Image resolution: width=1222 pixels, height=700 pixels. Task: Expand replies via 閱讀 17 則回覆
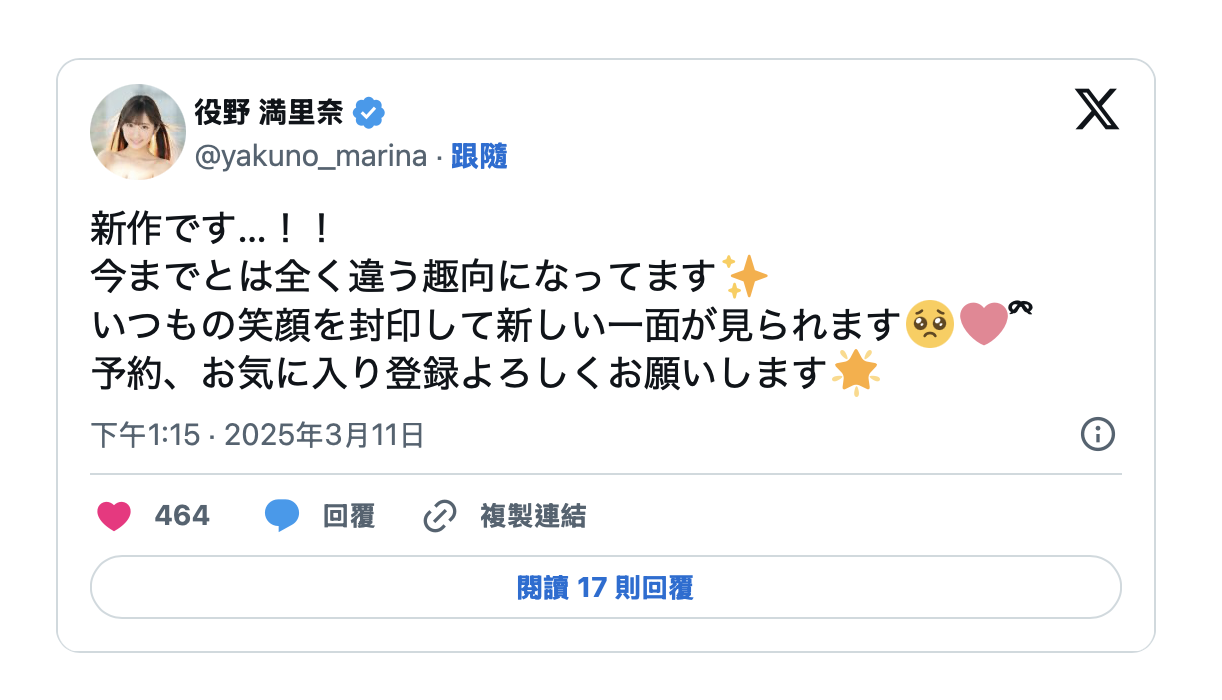point(606,588)
